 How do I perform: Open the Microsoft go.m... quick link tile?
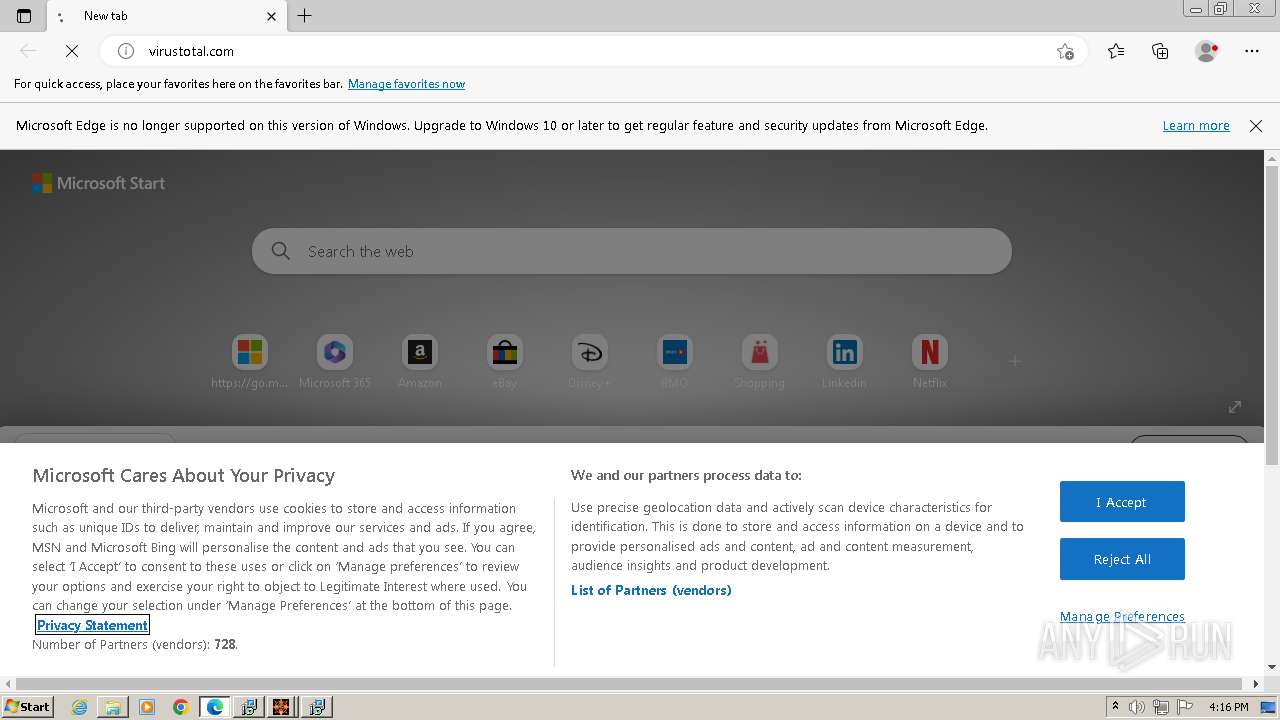249,362
